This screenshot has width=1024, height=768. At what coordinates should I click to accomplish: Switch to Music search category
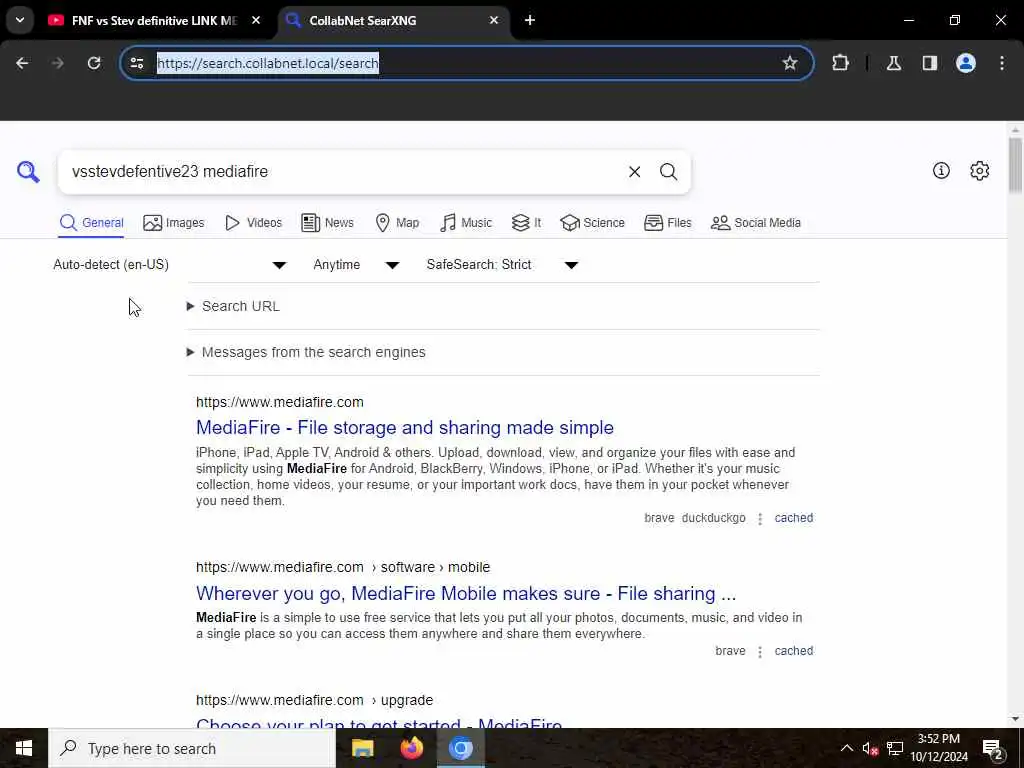pos(466,223)
